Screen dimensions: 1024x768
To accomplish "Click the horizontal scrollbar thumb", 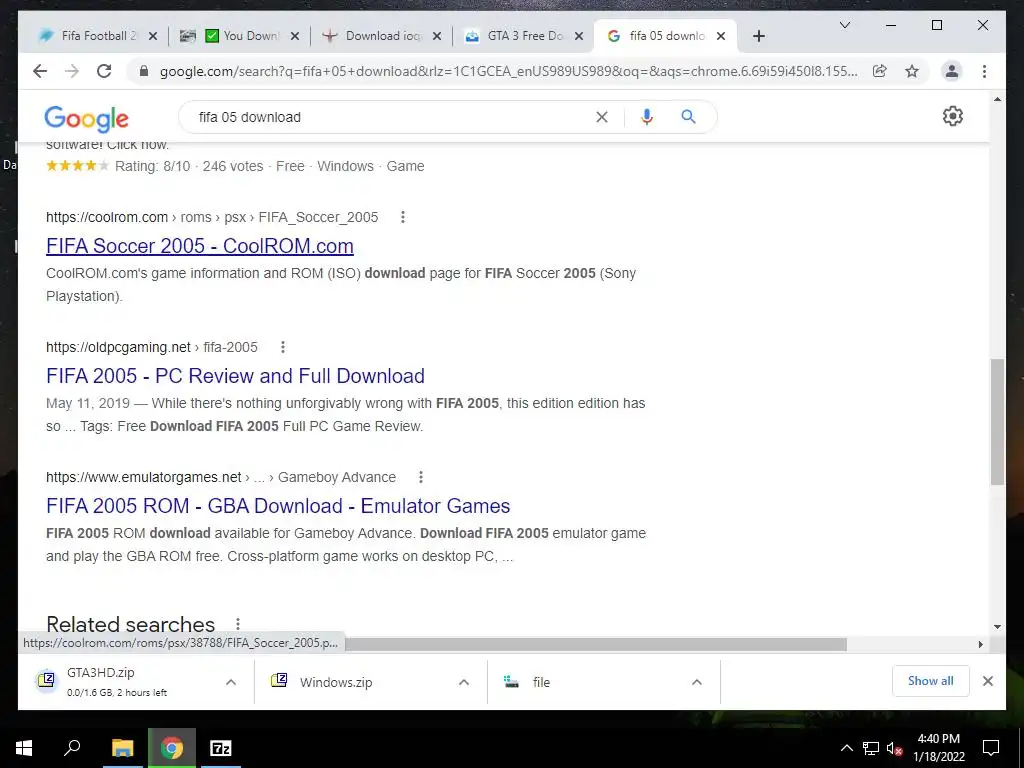I will click(596, 645).
